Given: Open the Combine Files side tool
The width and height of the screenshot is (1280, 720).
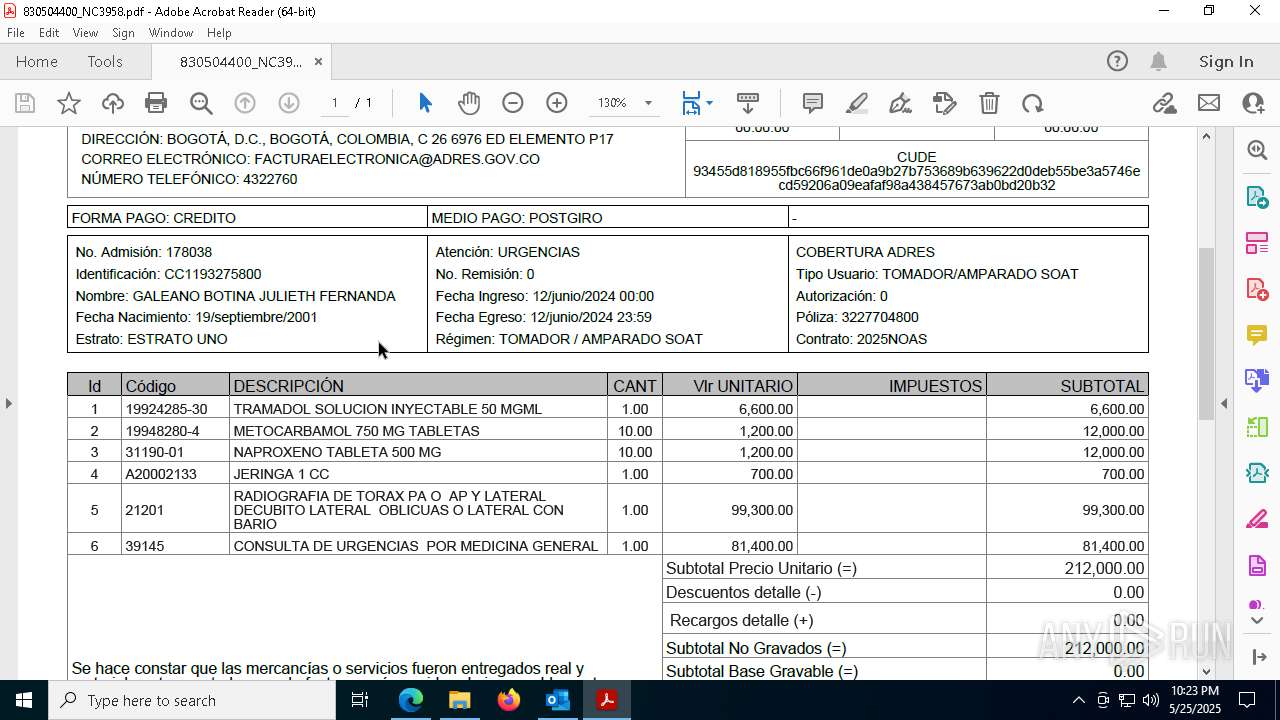Looking at the screenshot, I should [1257, 380].
